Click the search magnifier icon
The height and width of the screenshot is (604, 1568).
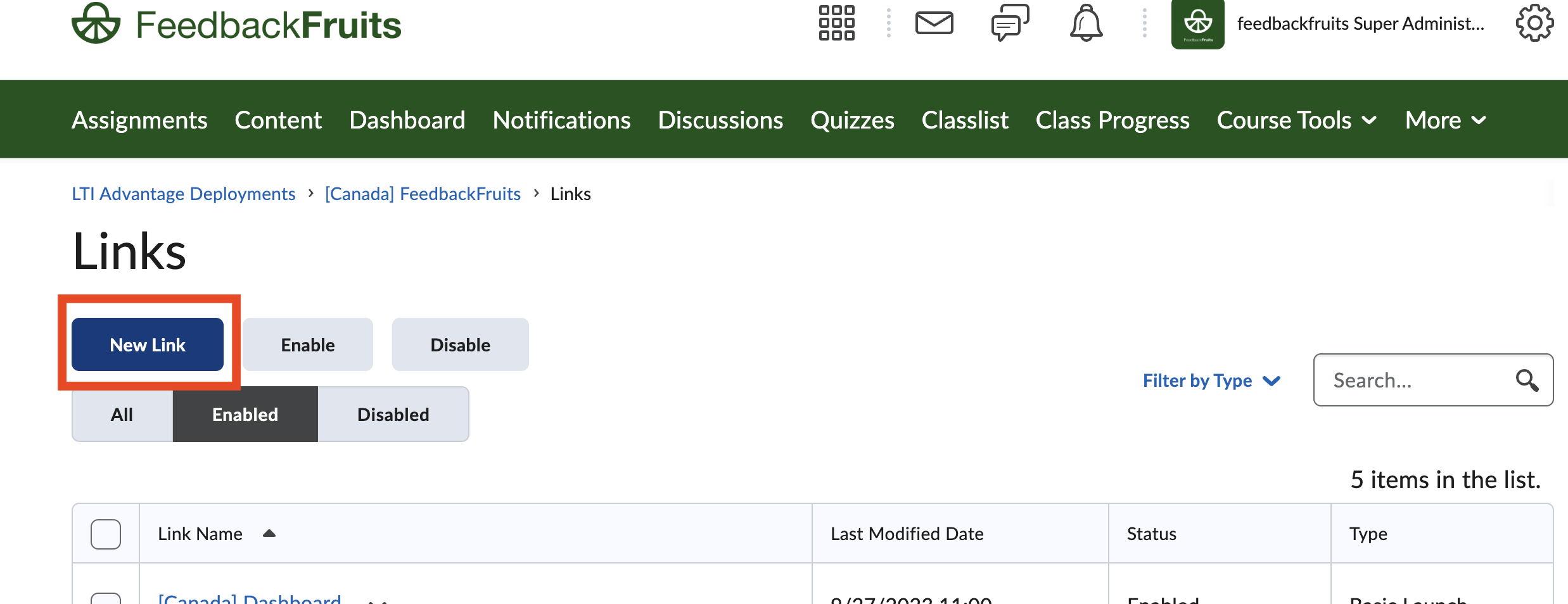[1527, 381]
